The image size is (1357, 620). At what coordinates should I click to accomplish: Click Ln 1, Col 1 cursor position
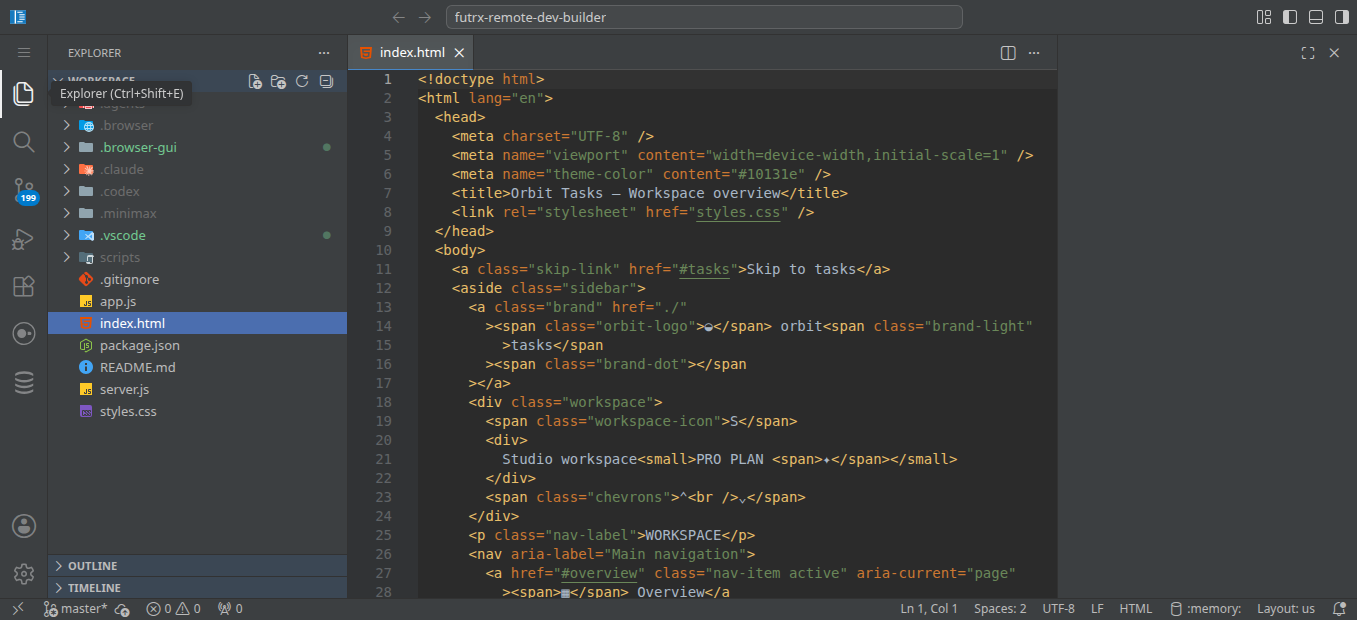[929, 608]
